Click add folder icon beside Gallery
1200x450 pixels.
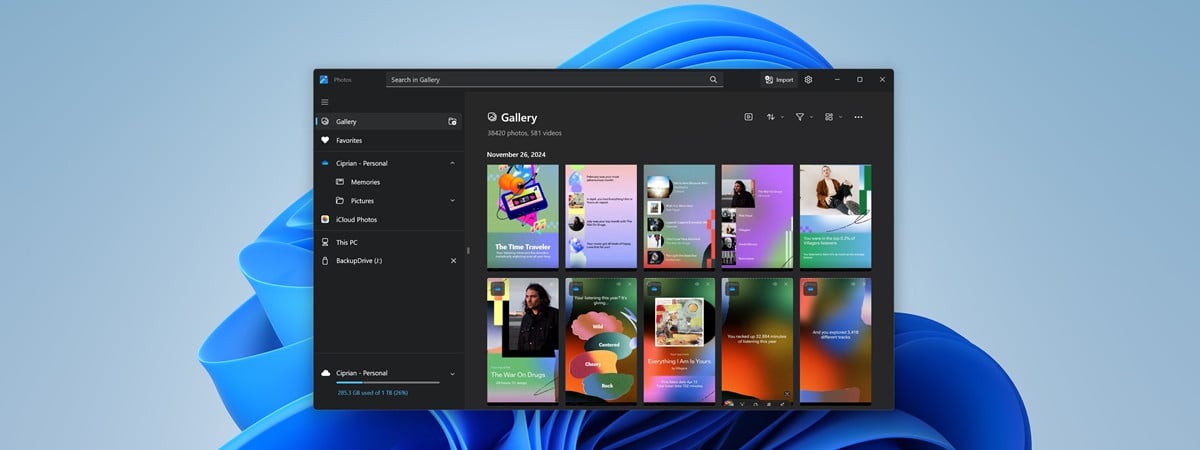point(452,121)
